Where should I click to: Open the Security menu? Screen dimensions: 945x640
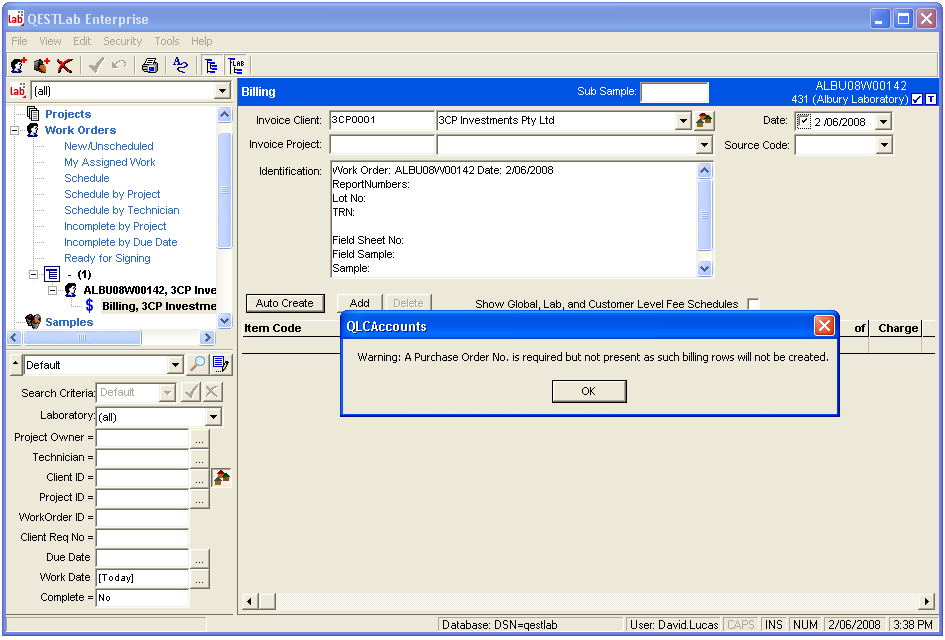(x=122, y=41)
